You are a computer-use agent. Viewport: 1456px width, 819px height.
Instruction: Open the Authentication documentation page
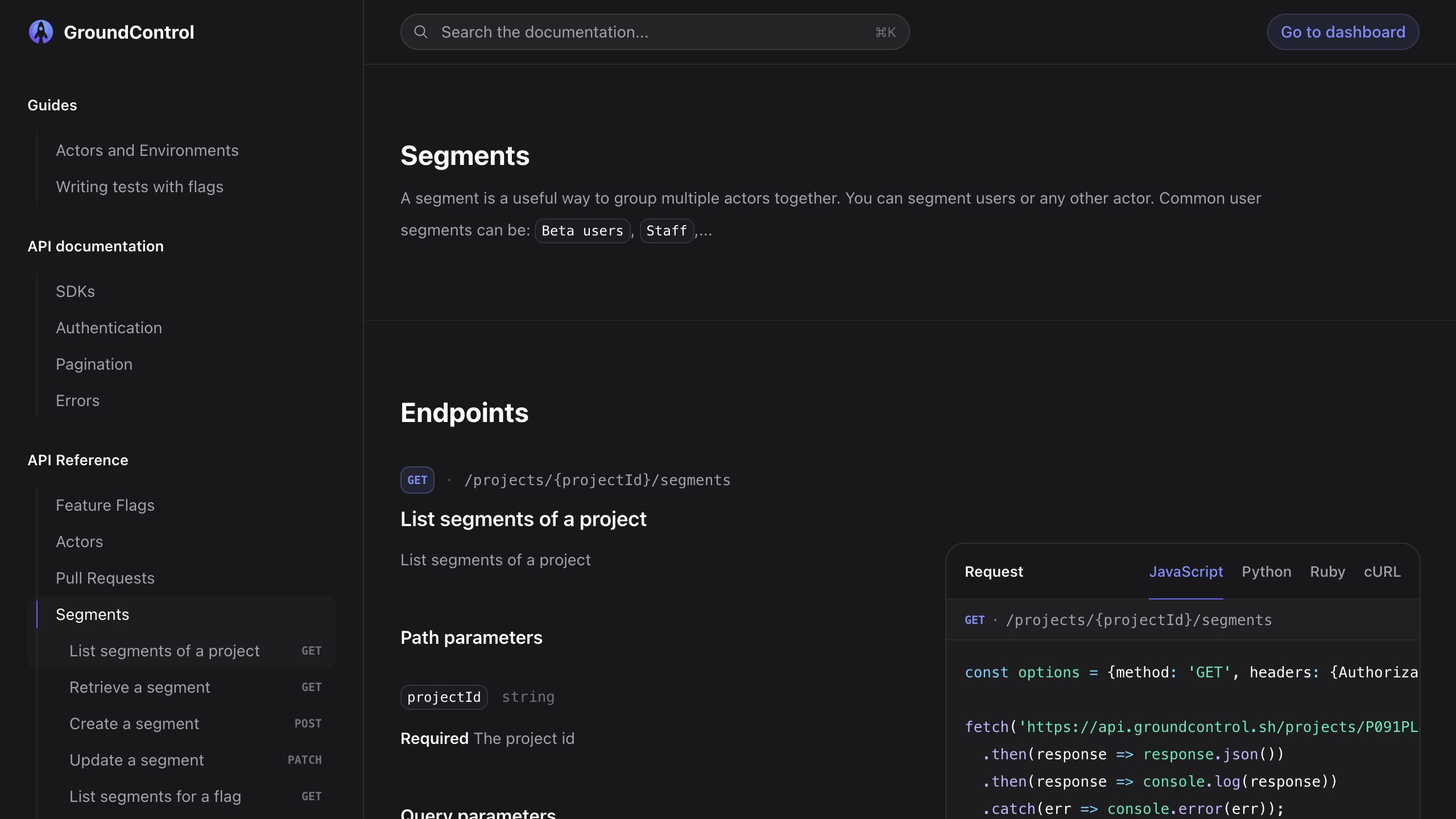(x=109, y=328)
